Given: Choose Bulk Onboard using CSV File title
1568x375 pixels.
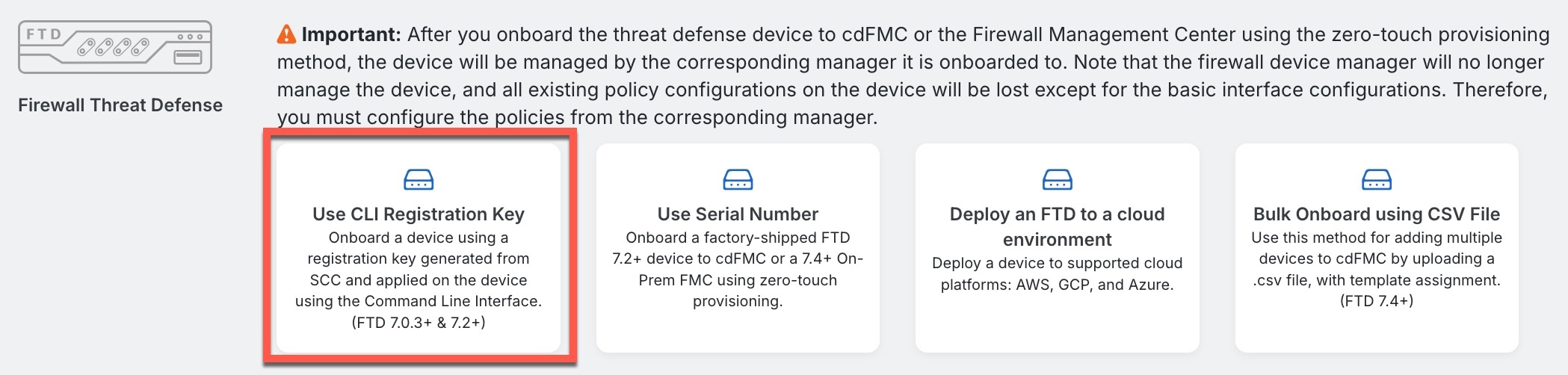Looking at the screenshot, I should (1377, 214).
